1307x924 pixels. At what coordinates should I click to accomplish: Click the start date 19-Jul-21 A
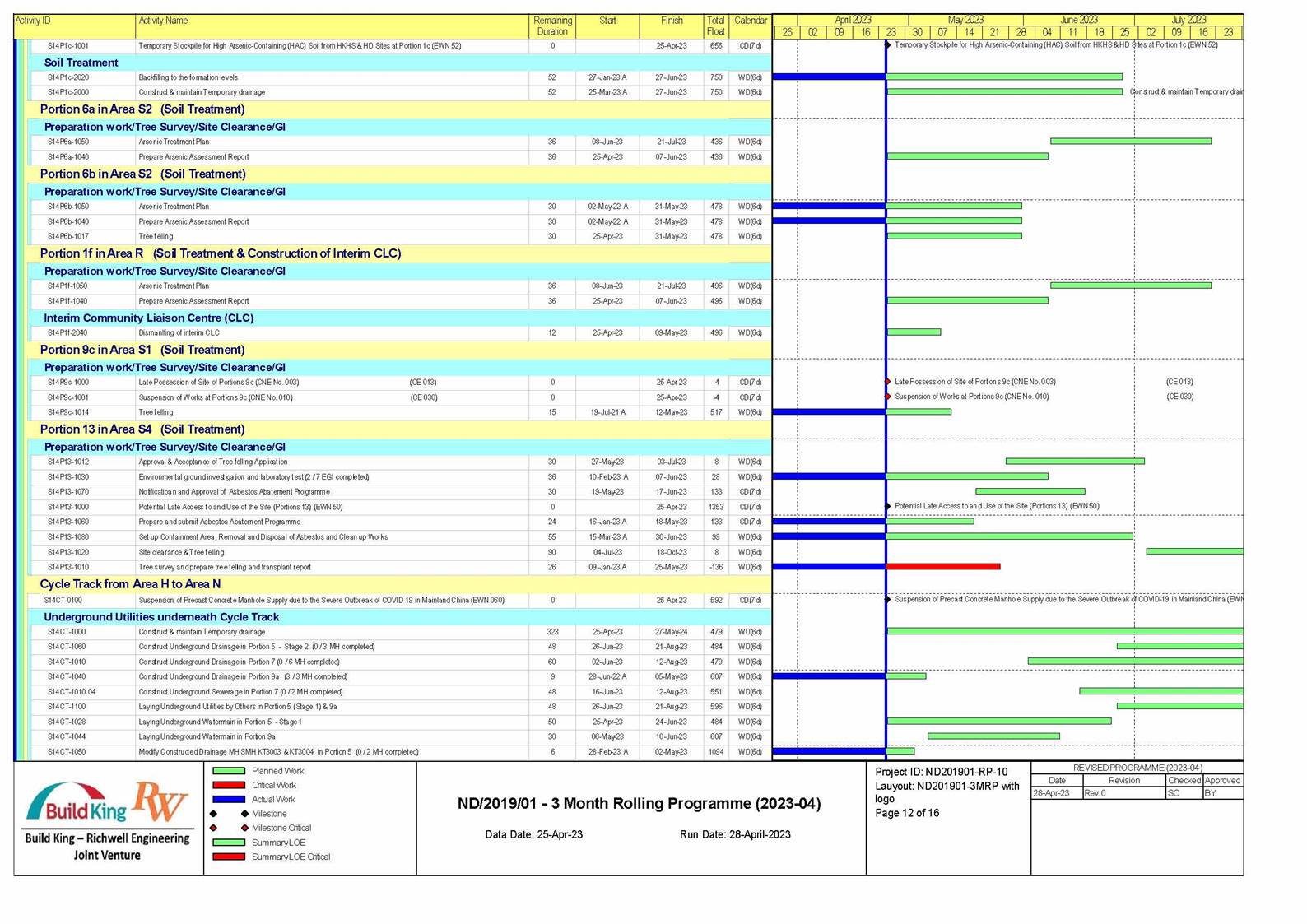[x=607, y=412]
